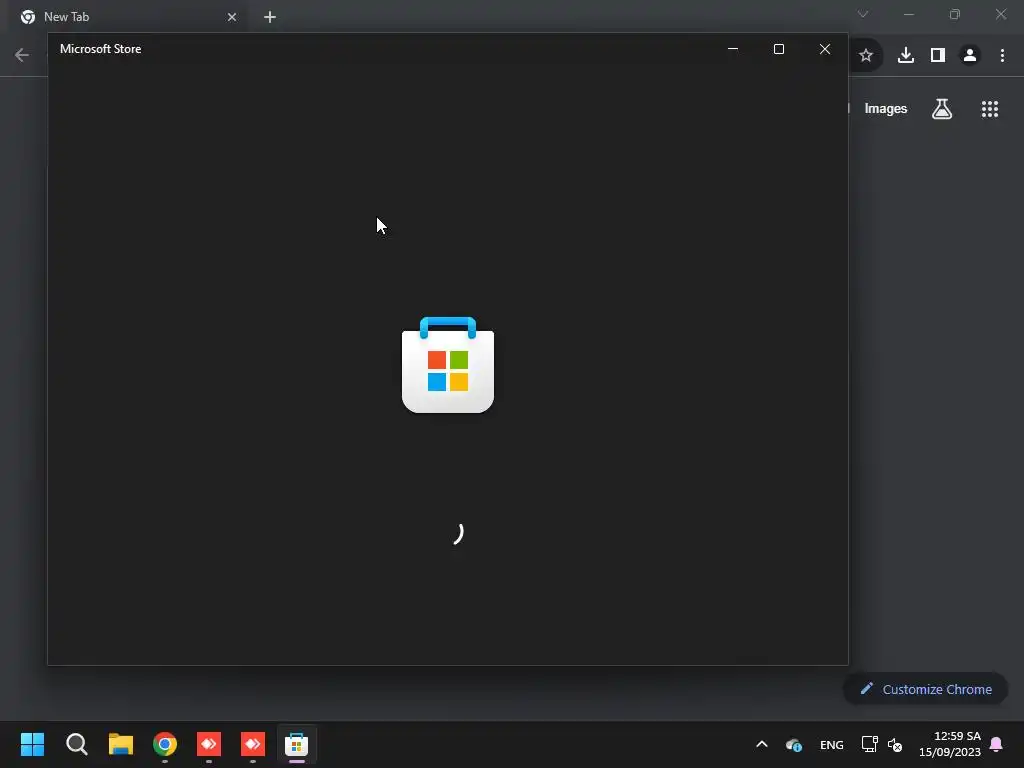Select the New Tab tab in Chrome
1024x768 pixels.
click(x=127, y=17)
